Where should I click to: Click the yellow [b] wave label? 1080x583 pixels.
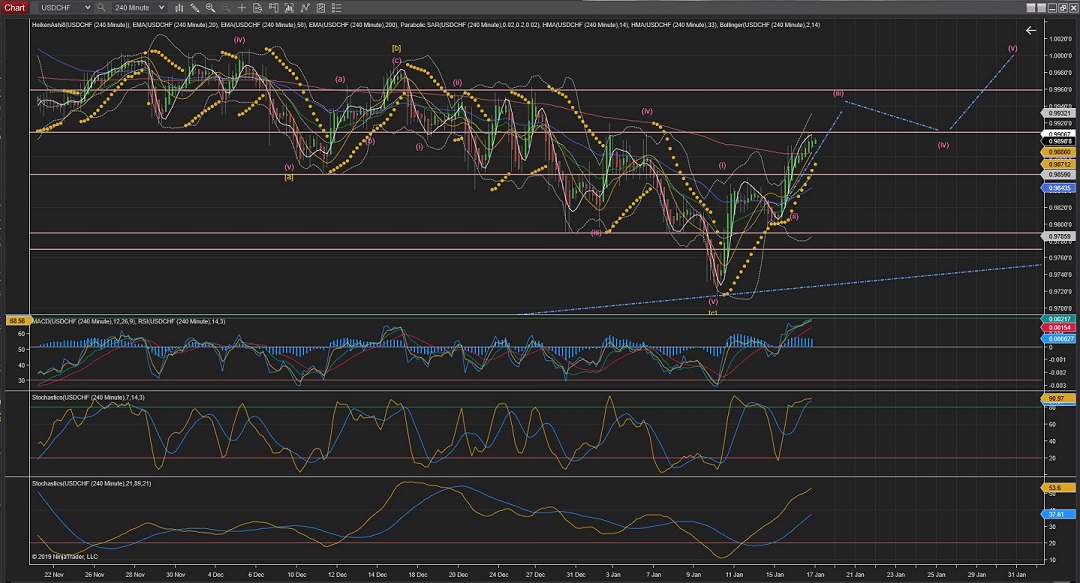point(396,48)
